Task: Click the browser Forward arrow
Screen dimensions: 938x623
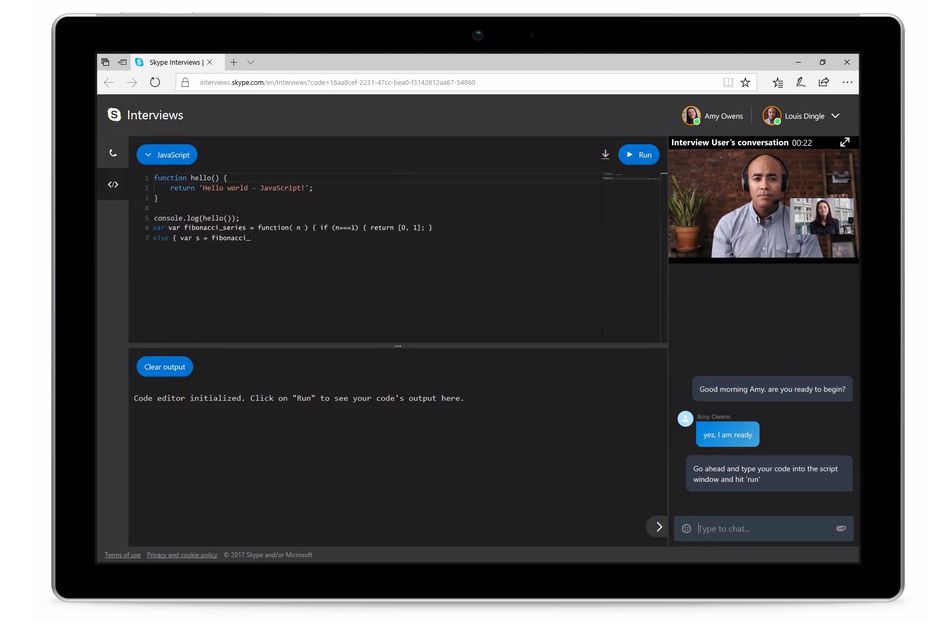Action: tap(132, 83)
